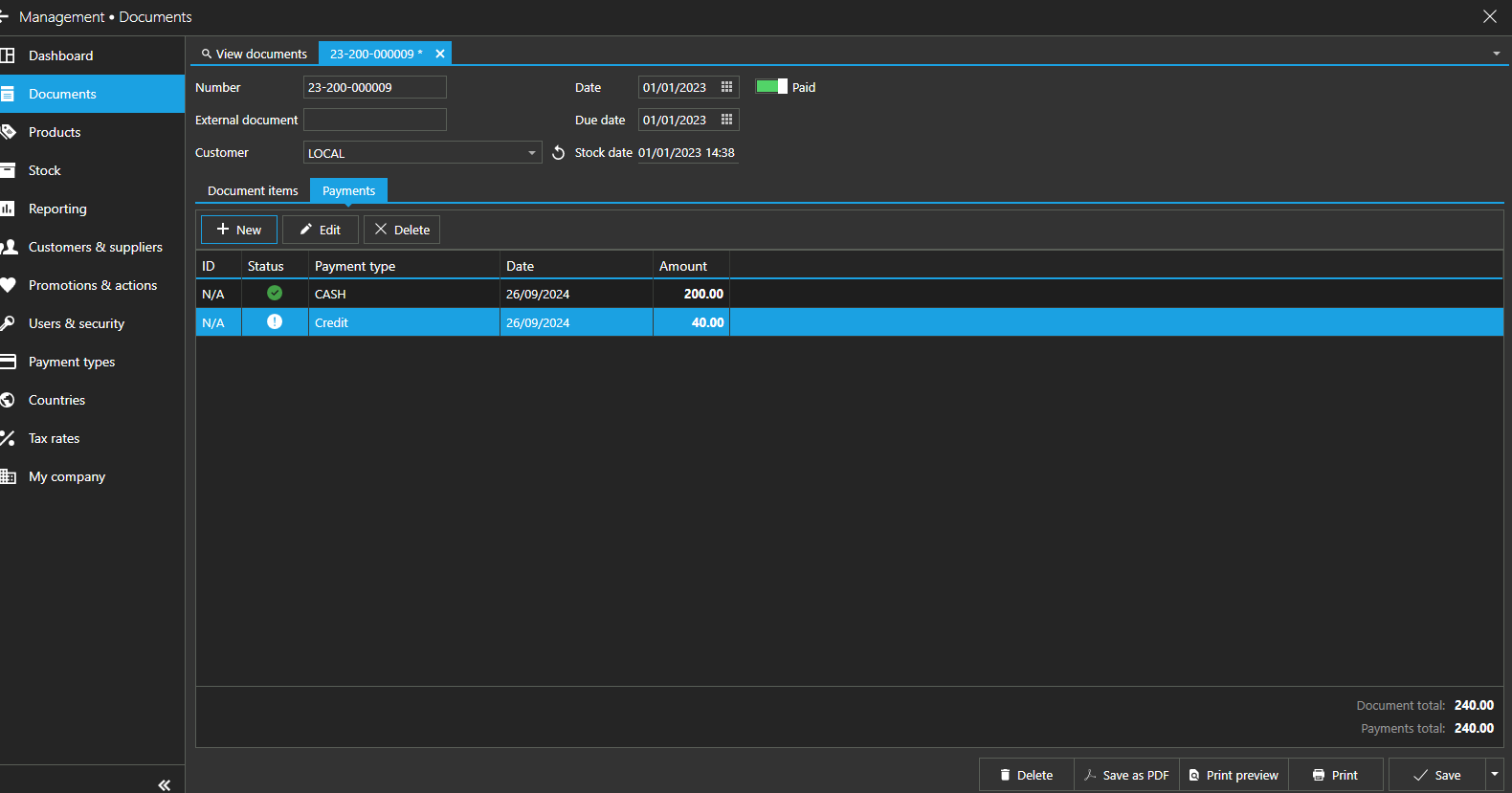Click into the External document field
The width and height of the screenshot is (1512, 793).
pyautogui.click(x=375, y=120)
